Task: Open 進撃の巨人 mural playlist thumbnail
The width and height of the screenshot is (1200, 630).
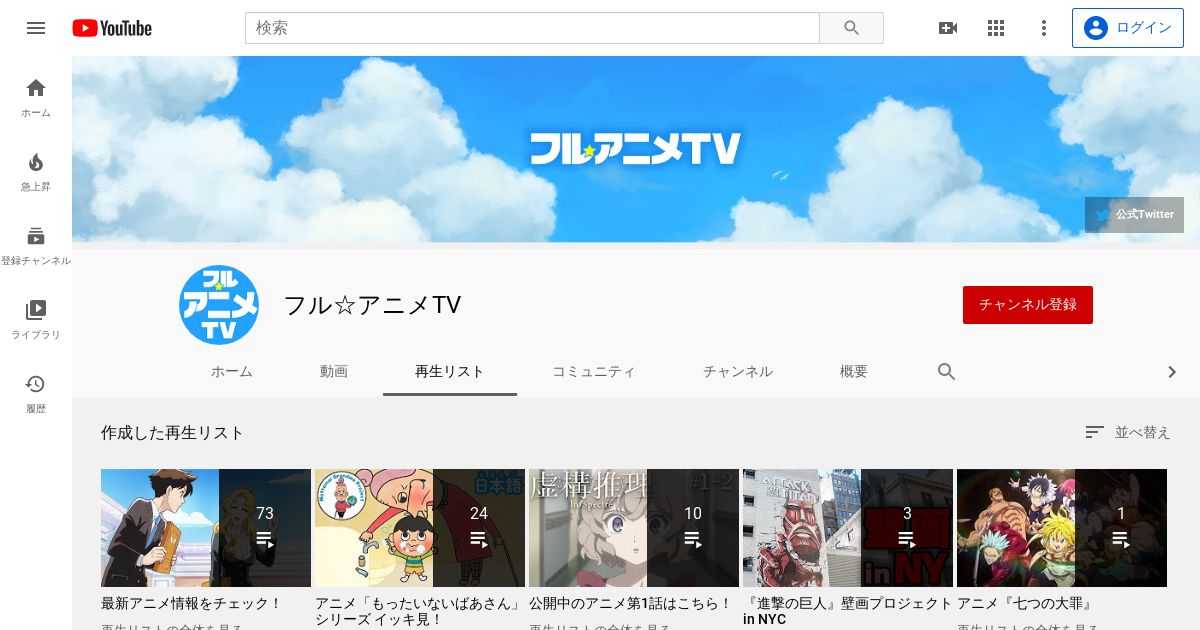Action: click(848, 528)
